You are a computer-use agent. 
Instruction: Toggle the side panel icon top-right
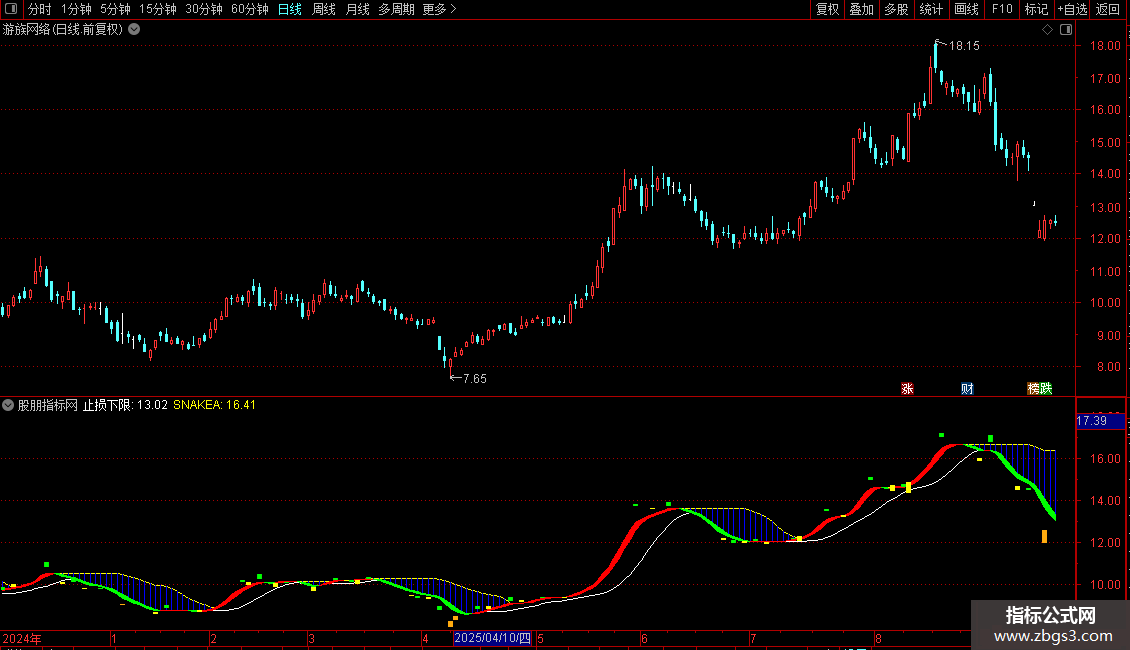point(1066,30)
